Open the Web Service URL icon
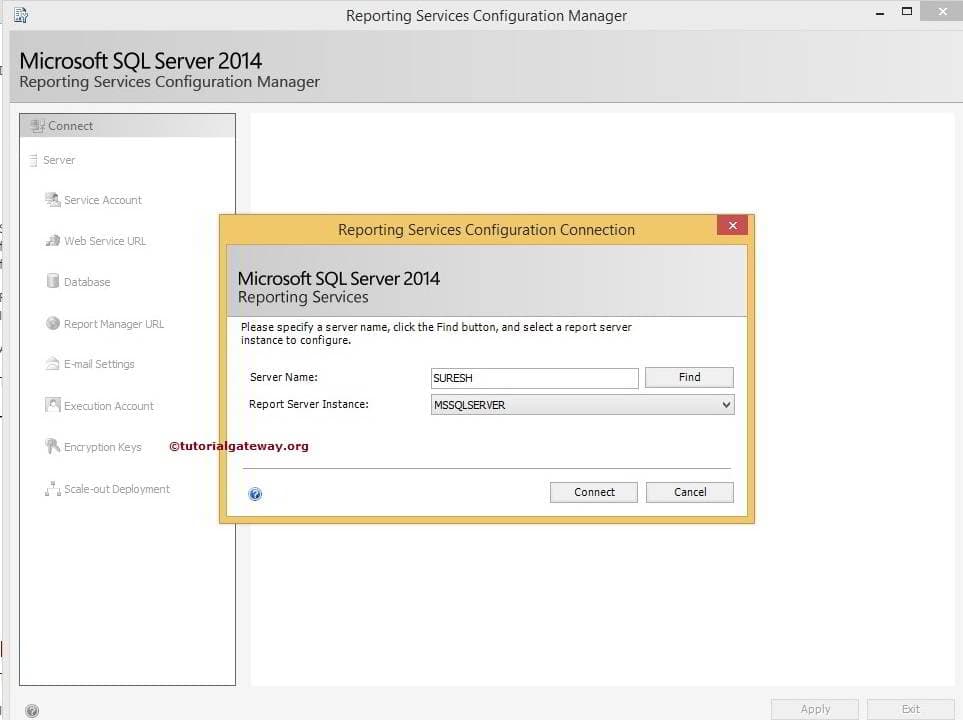 pos(52,240)
